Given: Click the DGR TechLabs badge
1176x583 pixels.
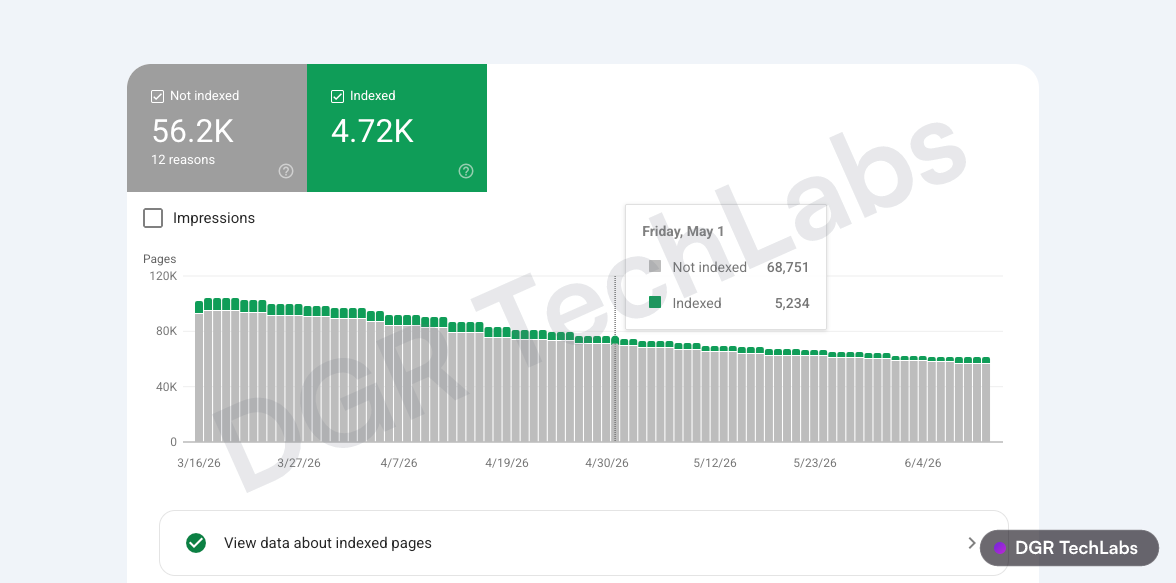Looking at the screenshot, I should 1070,548.
